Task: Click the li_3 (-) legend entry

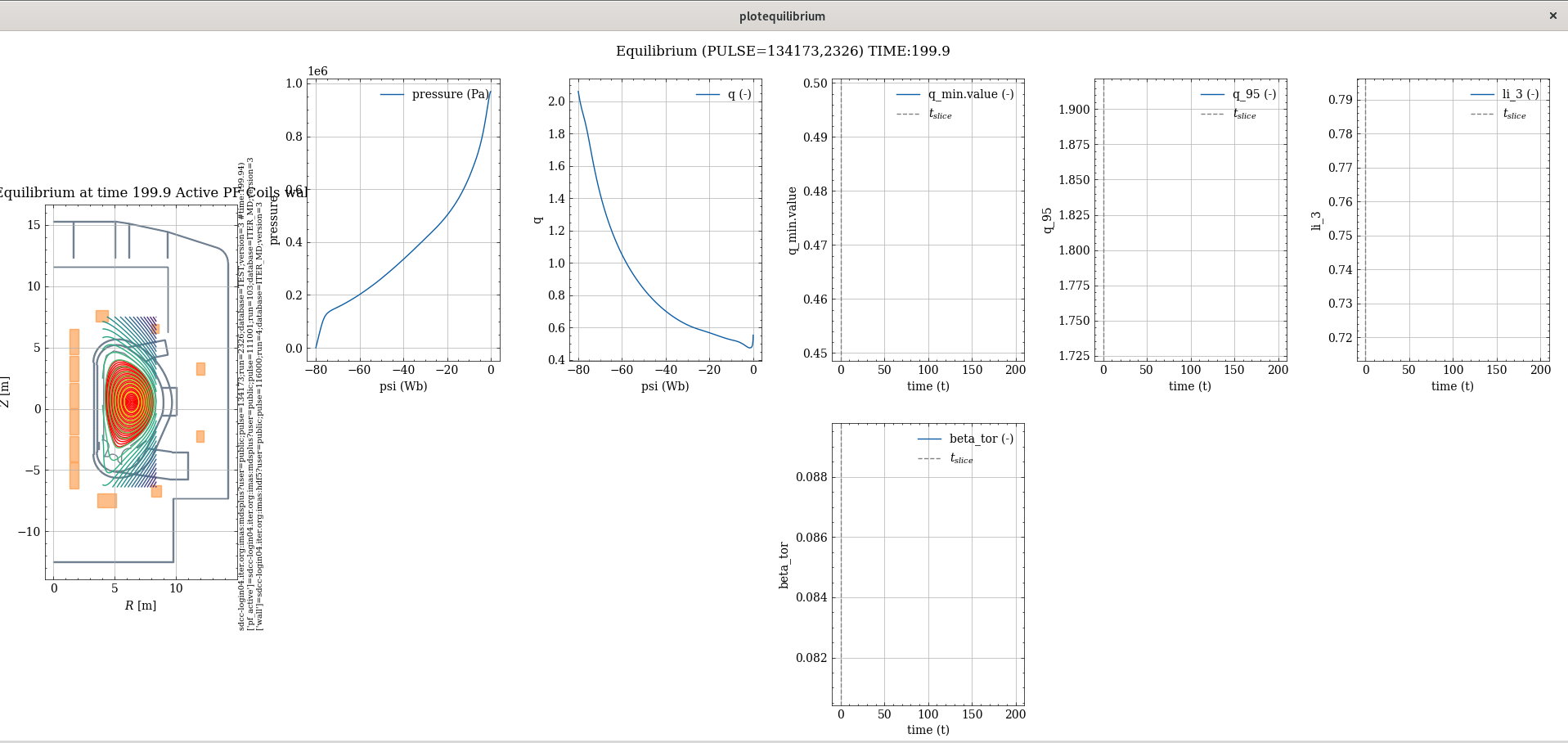Action: [x=1504, y=94]
